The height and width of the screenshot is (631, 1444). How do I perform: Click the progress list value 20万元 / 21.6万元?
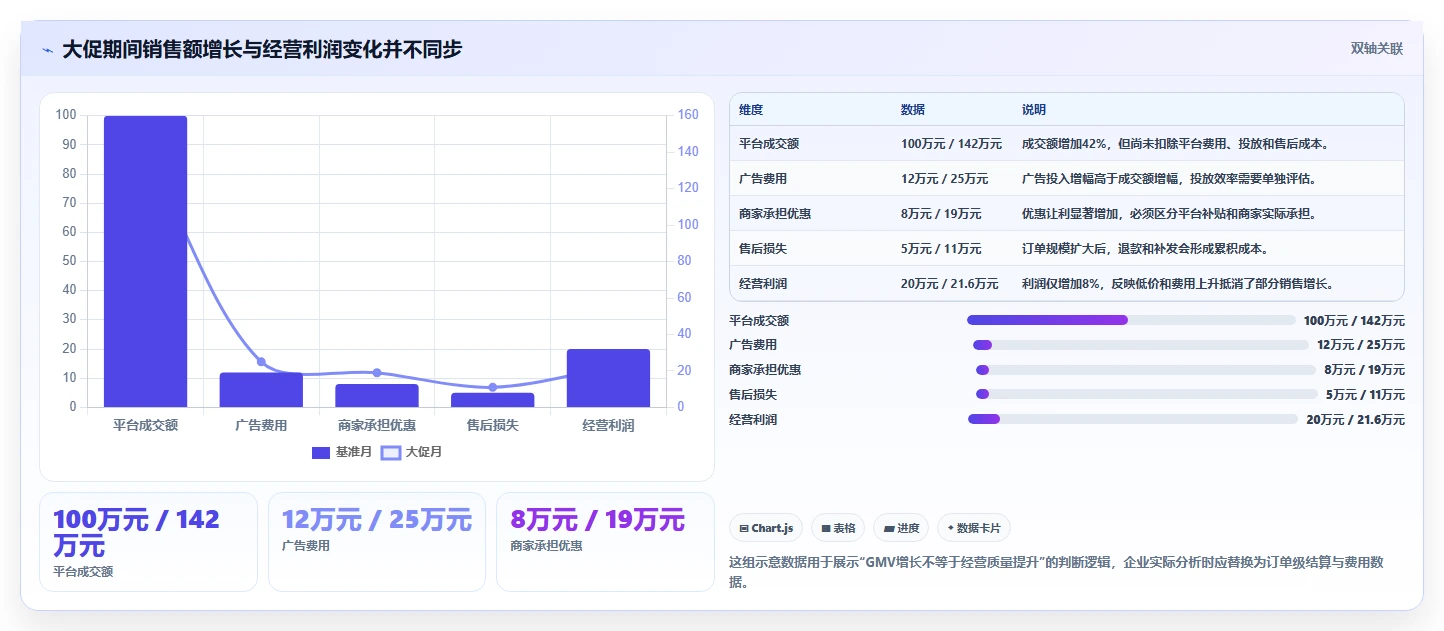point(1355,419)
